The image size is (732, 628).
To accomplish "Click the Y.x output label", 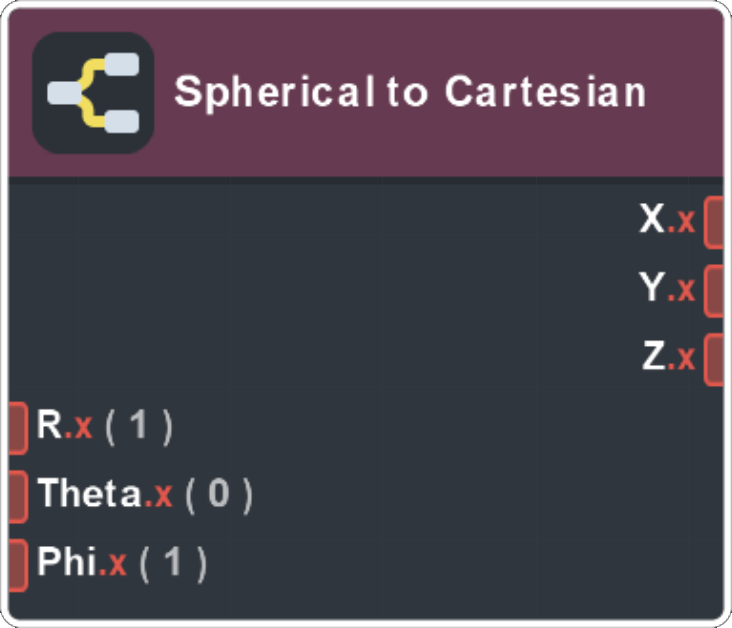I will click(667, 290).
